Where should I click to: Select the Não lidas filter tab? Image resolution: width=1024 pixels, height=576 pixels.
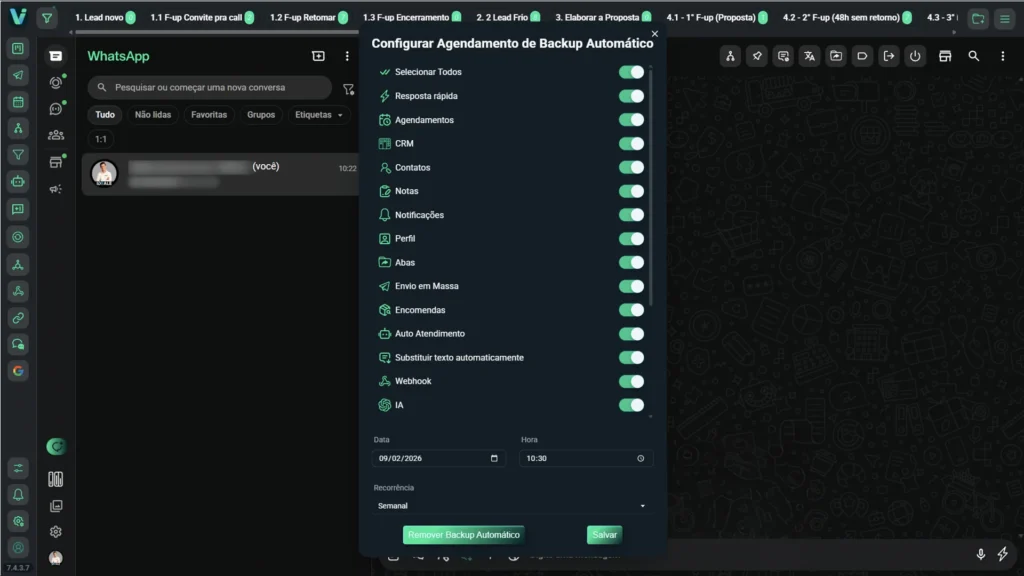[x=153, y=115]
